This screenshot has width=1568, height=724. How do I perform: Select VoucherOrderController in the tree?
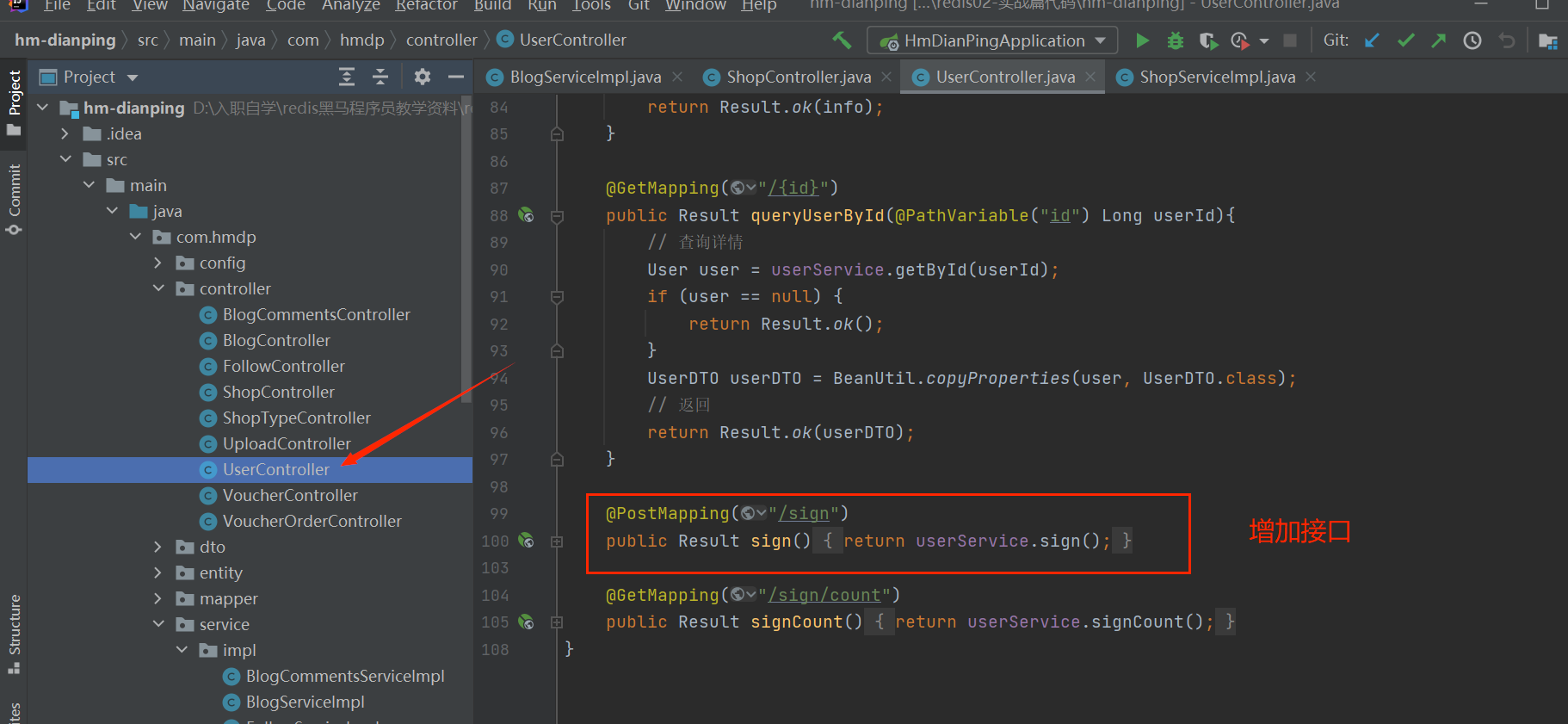312,521
